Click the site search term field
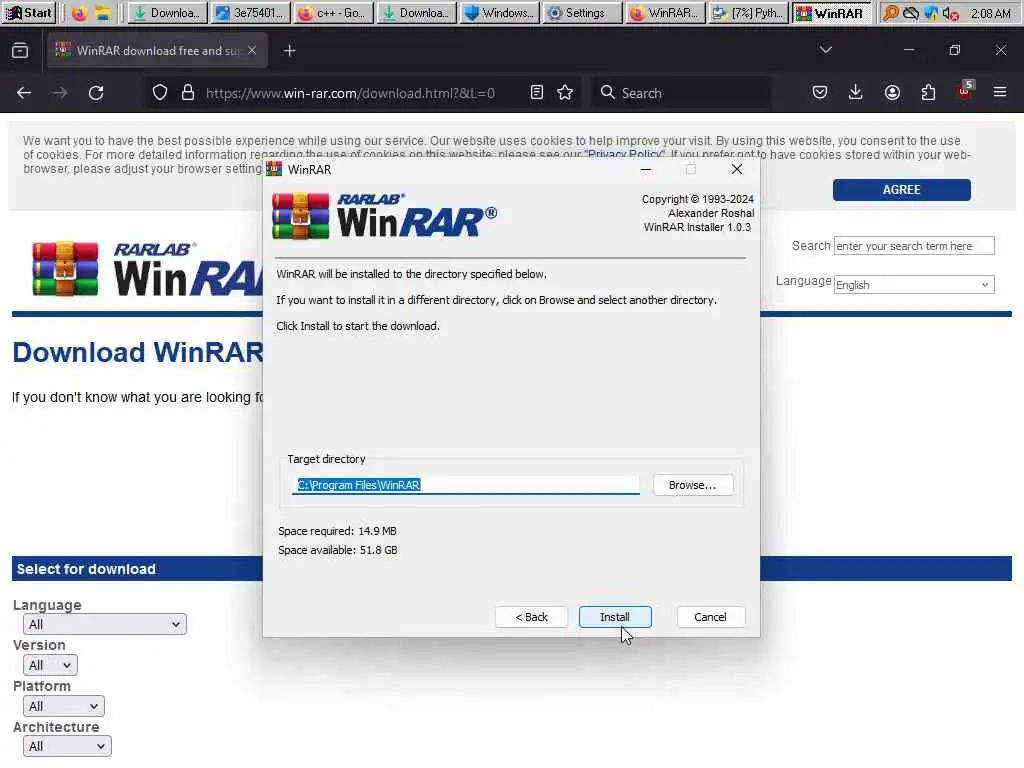 tap(914, 246)
